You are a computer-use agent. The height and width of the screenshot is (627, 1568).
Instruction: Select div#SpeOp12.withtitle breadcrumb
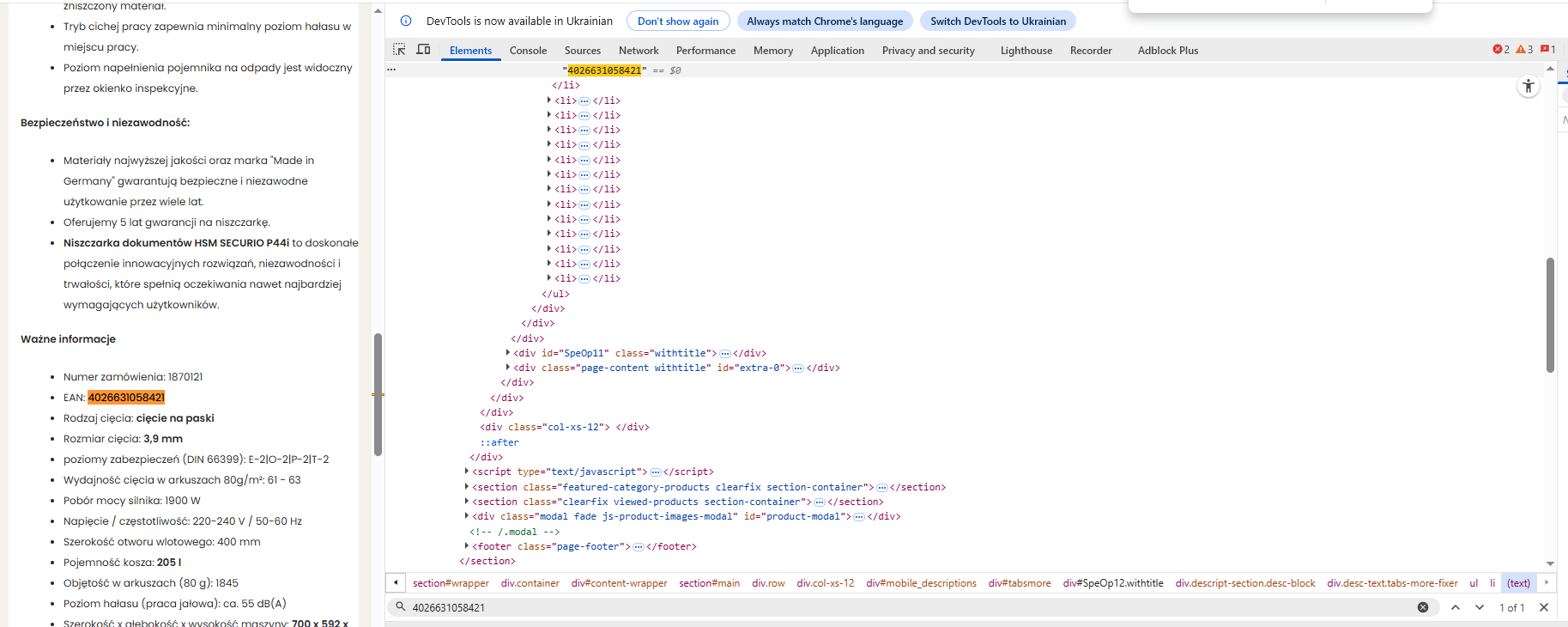pyautogui.click(x=1113, y=583)
